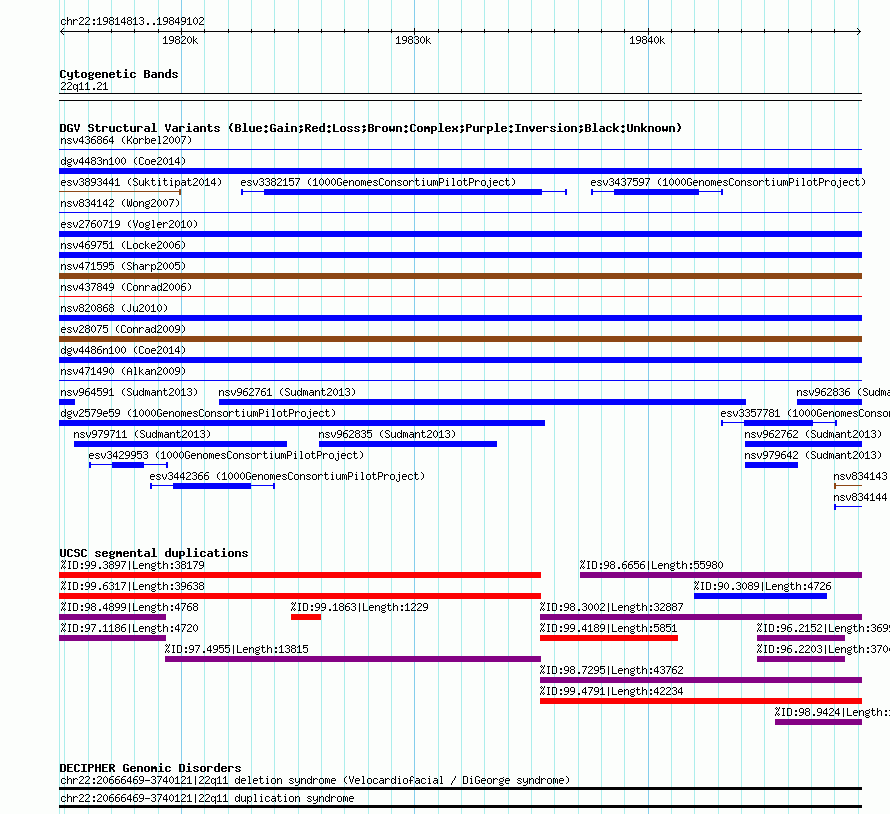Select nsv469751 (Locke2006) label
This screenshot has width=890, height=814.
click(x=123, y=245)
